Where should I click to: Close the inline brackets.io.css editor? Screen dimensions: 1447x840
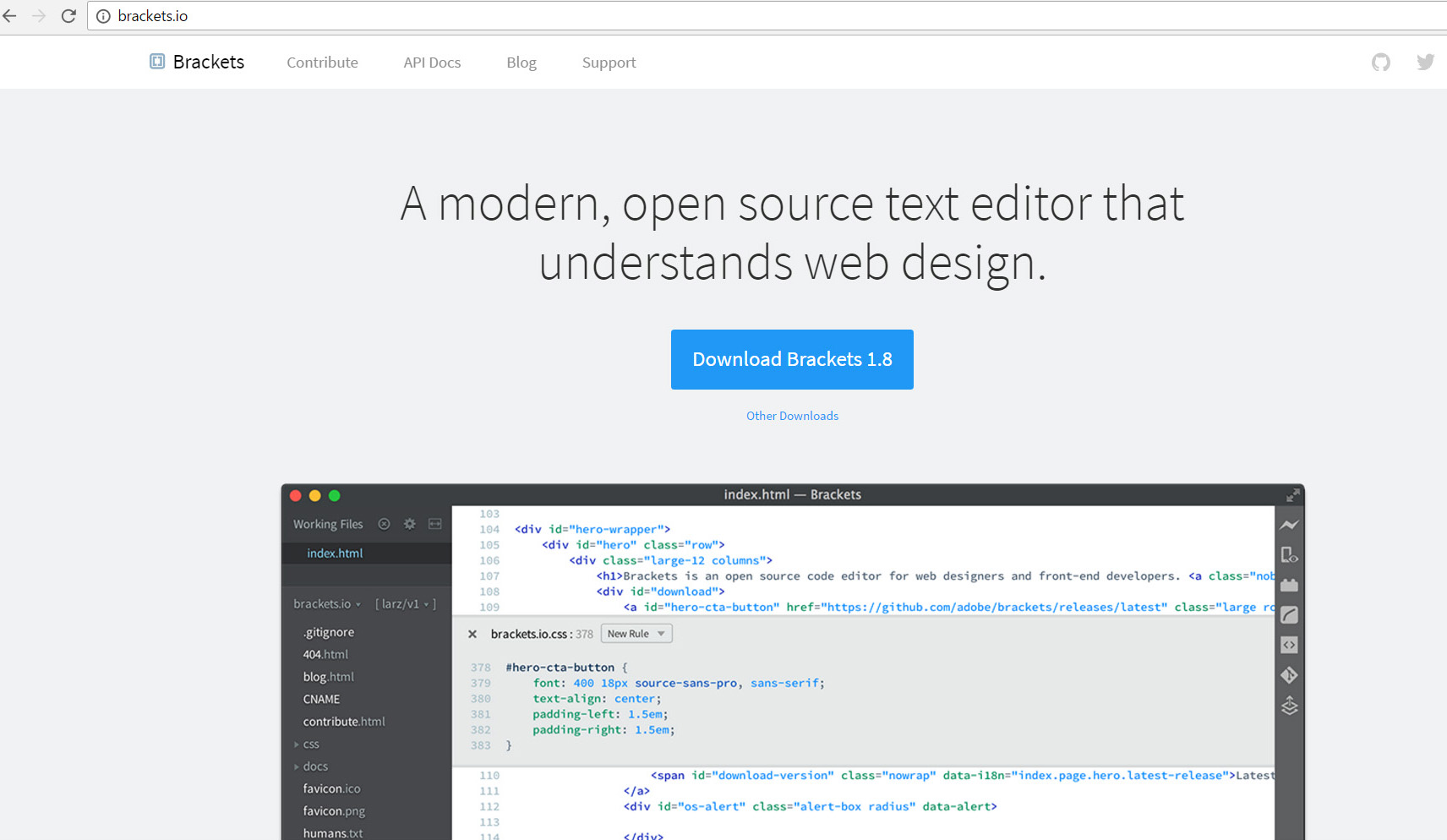tap(472, 634)
